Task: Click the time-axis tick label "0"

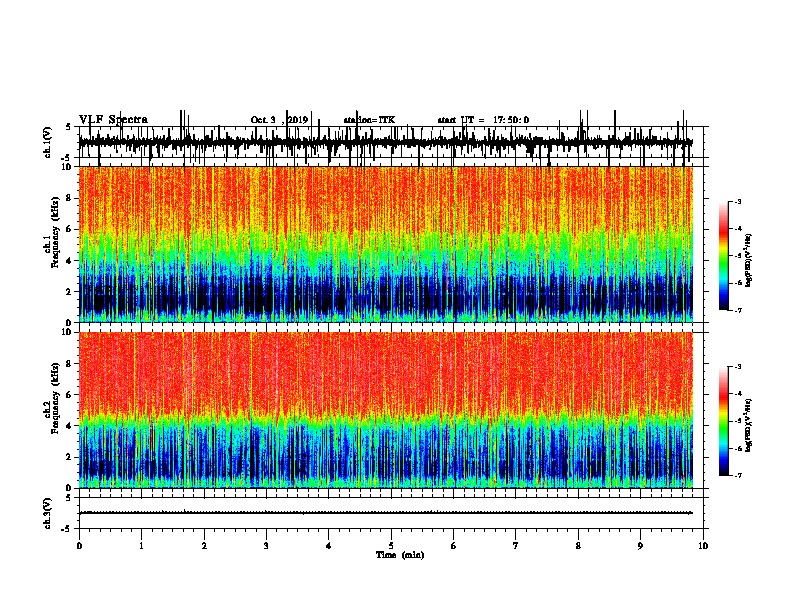Action: point(79,546)
